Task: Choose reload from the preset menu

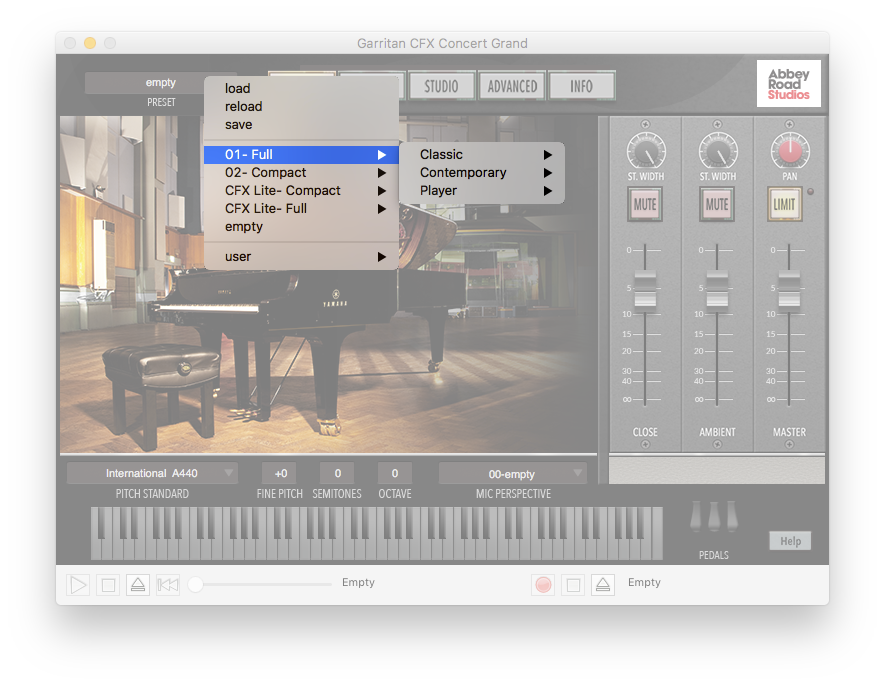Action: [301, 107]
